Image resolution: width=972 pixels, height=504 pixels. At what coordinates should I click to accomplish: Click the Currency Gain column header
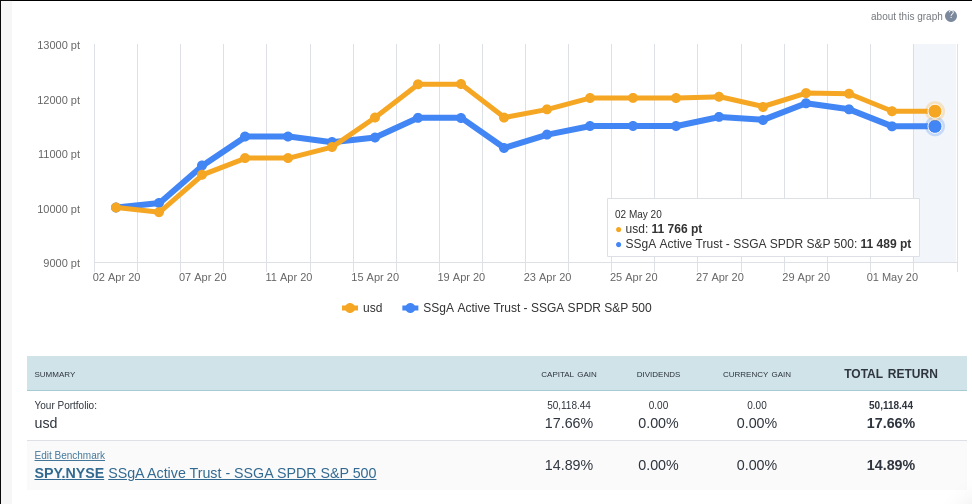pyautogui.click(x=756, y=374)
